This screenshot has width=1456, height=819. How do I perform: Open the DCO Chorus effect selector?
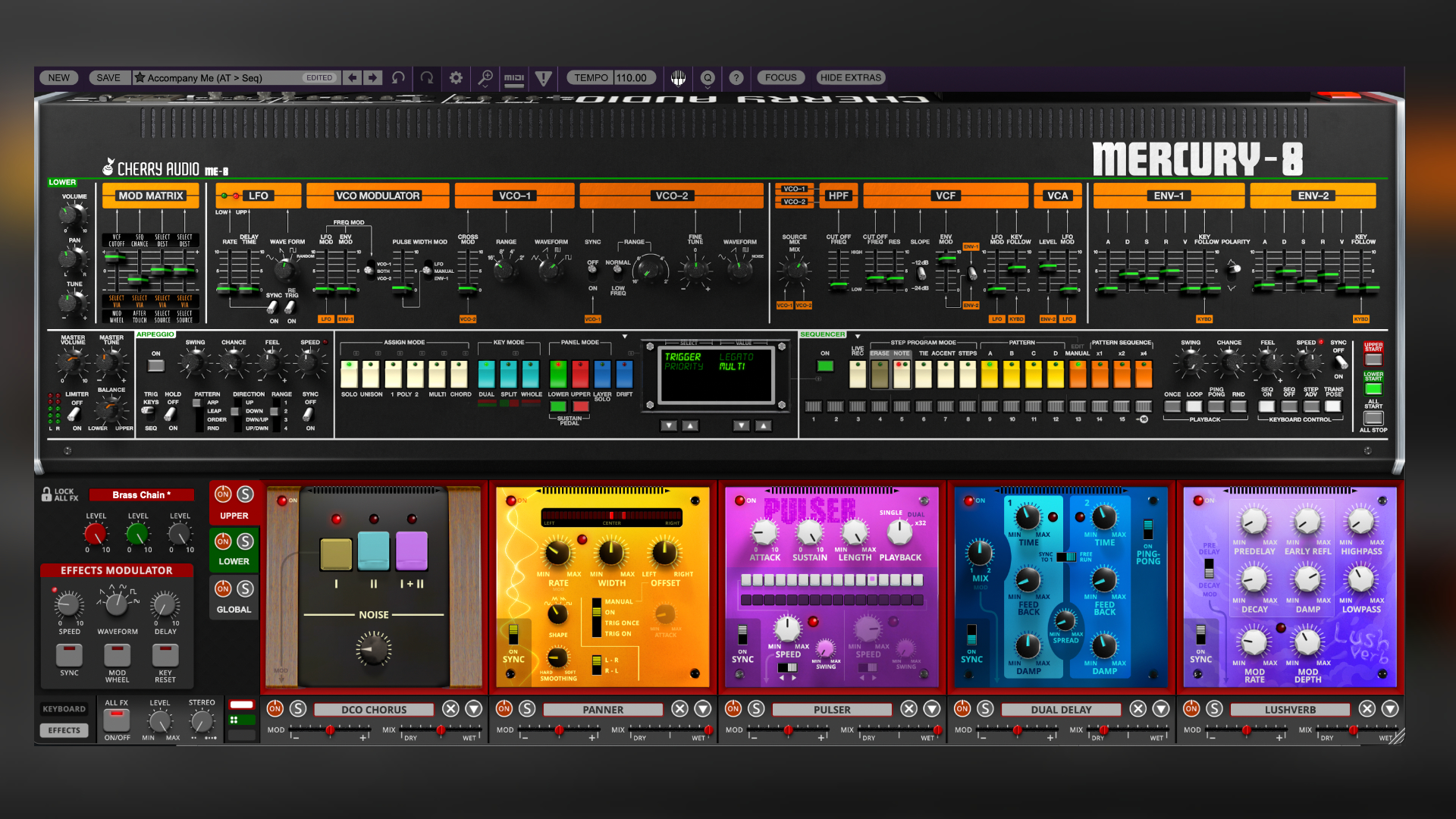pyautogui.click(x=373, y=709)
